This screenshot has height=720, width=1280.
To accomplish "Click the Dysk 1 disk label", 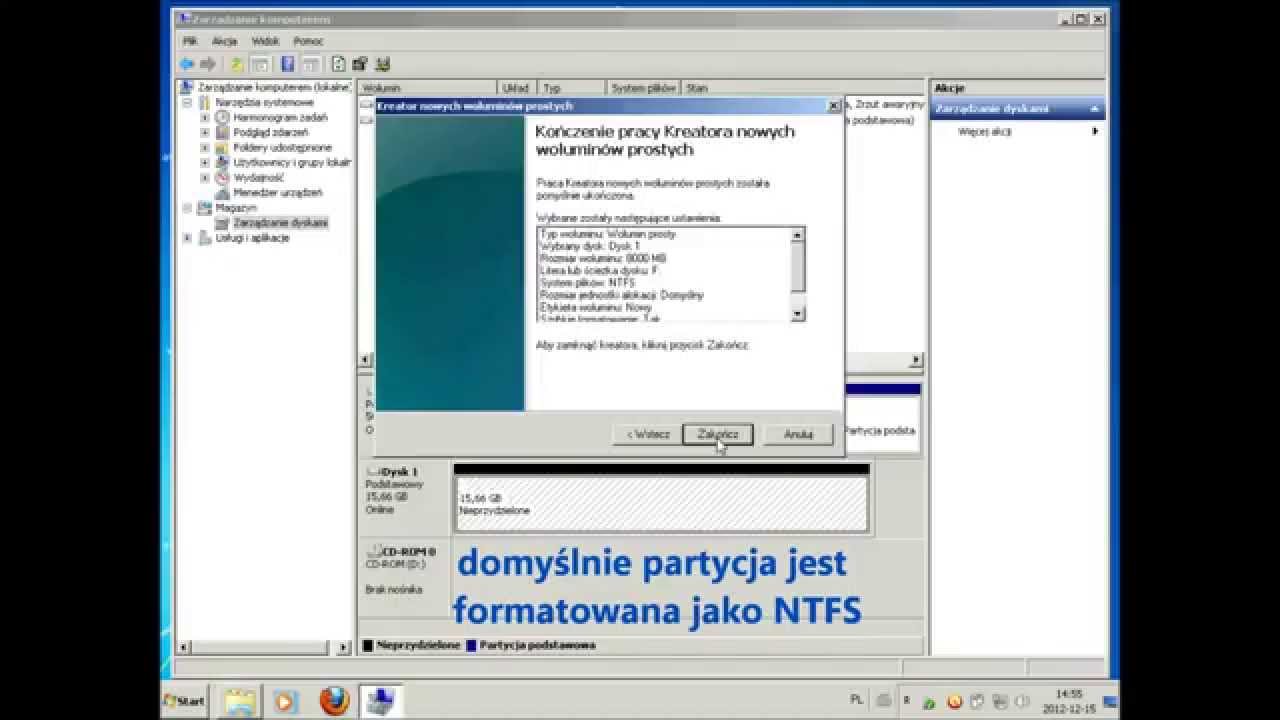I will click(399, 471).
